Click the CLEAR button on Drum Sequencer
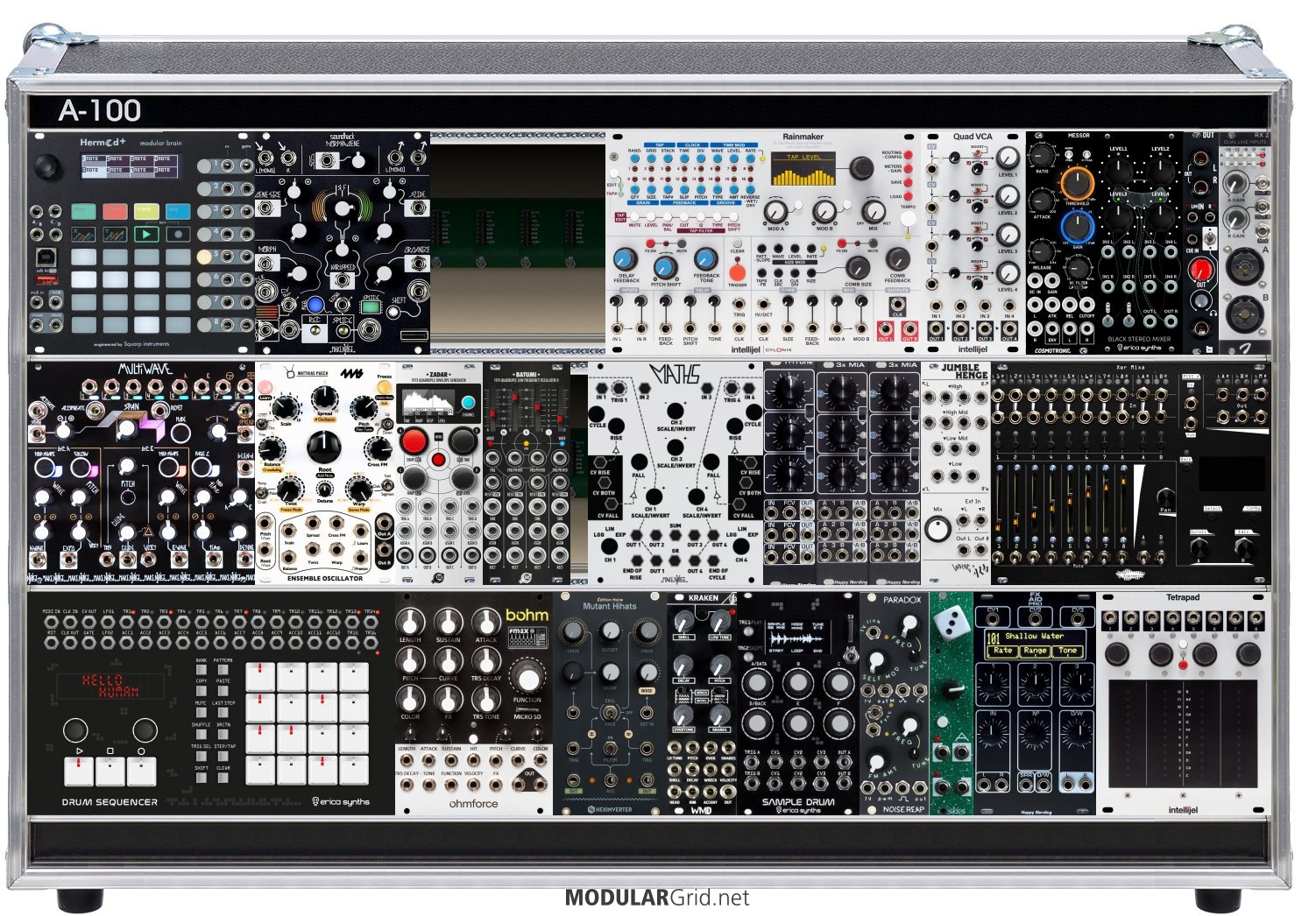This screenshot has height=916, width=1316. (x=223, y=777)
